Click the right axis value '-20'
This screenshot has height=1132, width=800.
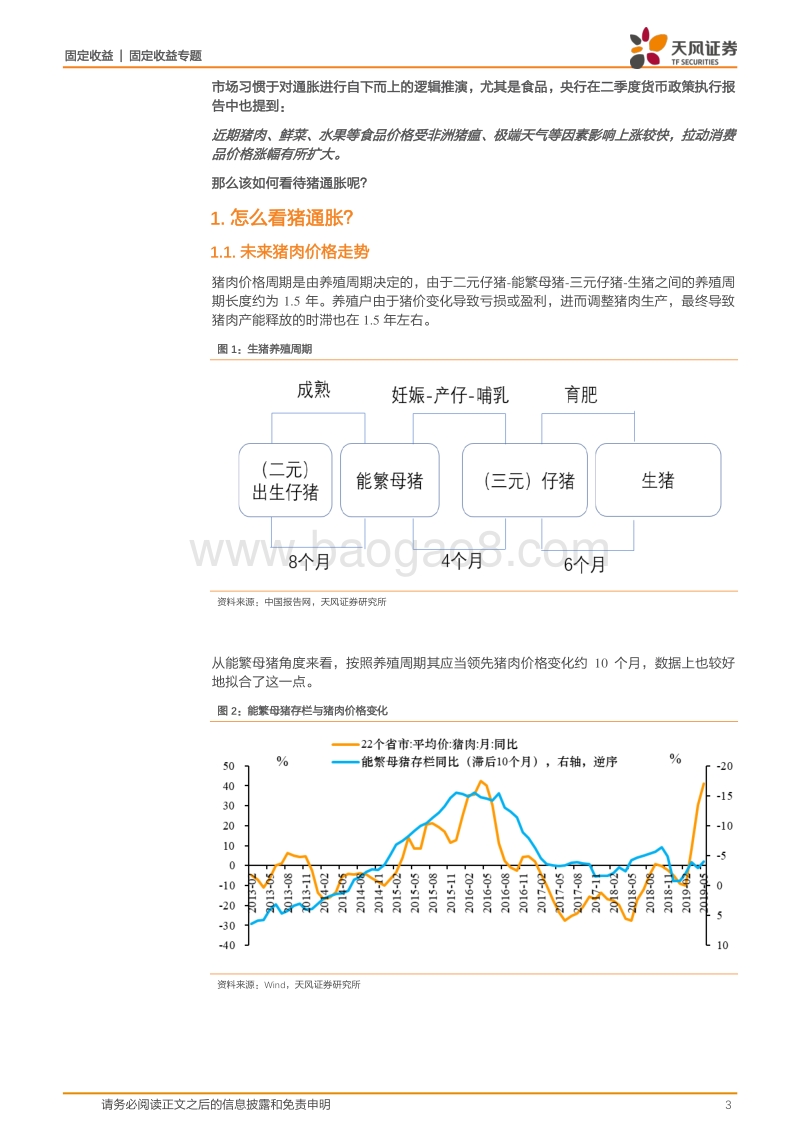(725, 766)
